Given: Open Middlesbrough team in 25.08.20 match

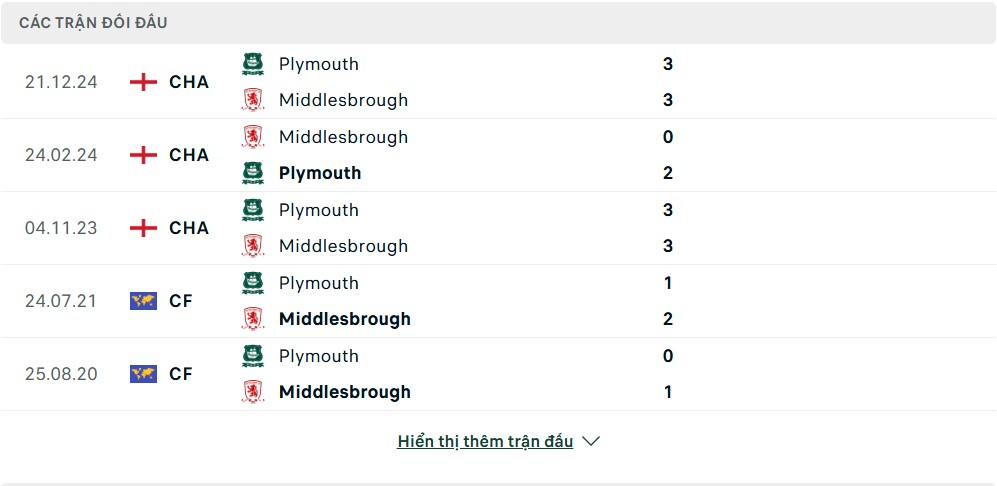Looking at the screenshot, I should tap(345, 392).
